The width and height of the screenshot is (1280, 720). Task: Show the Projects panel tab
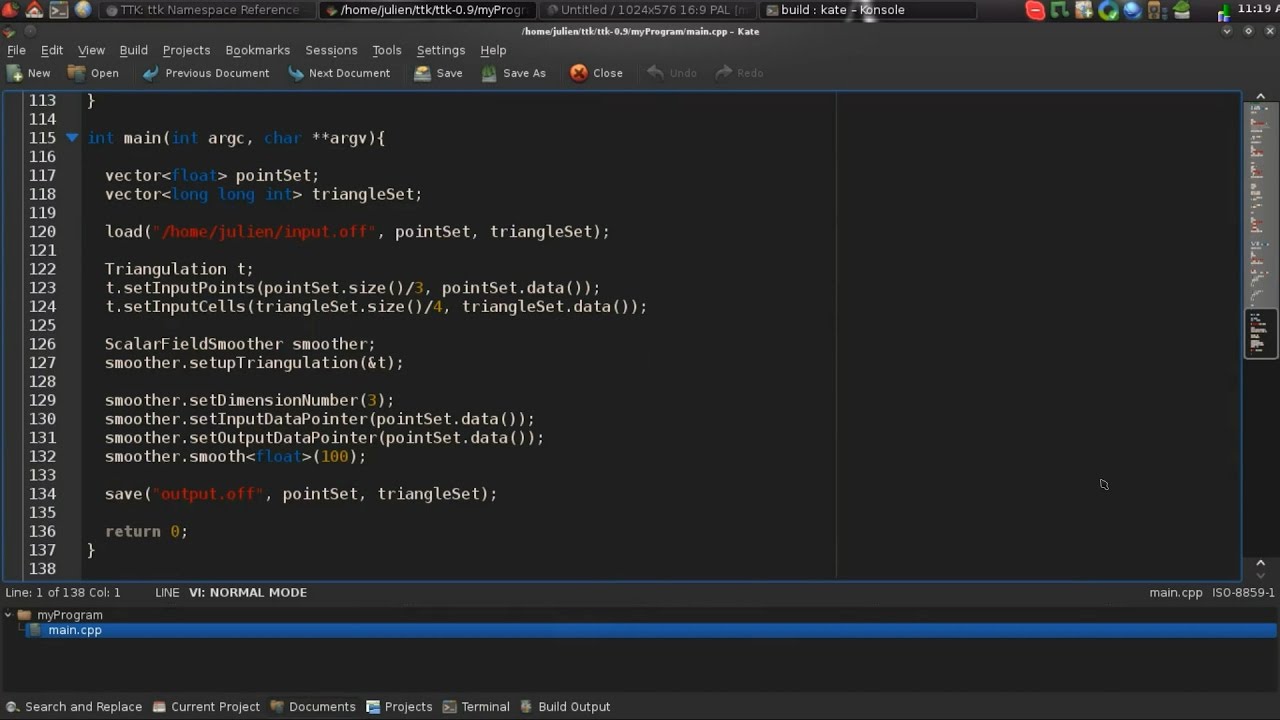click(399, 707)
